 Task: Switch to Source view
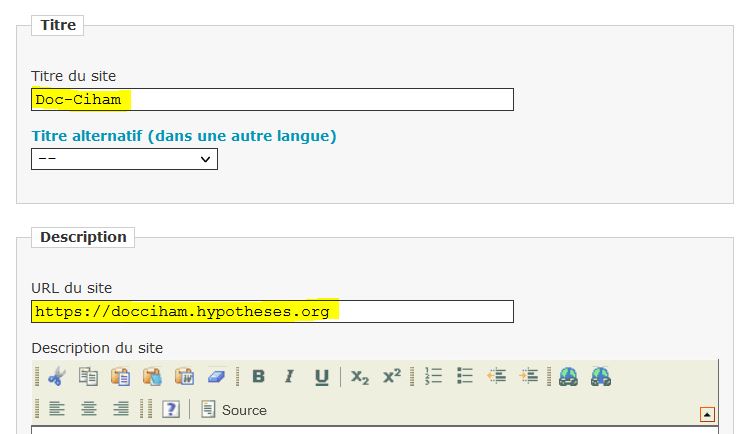[x=233, y=409]
